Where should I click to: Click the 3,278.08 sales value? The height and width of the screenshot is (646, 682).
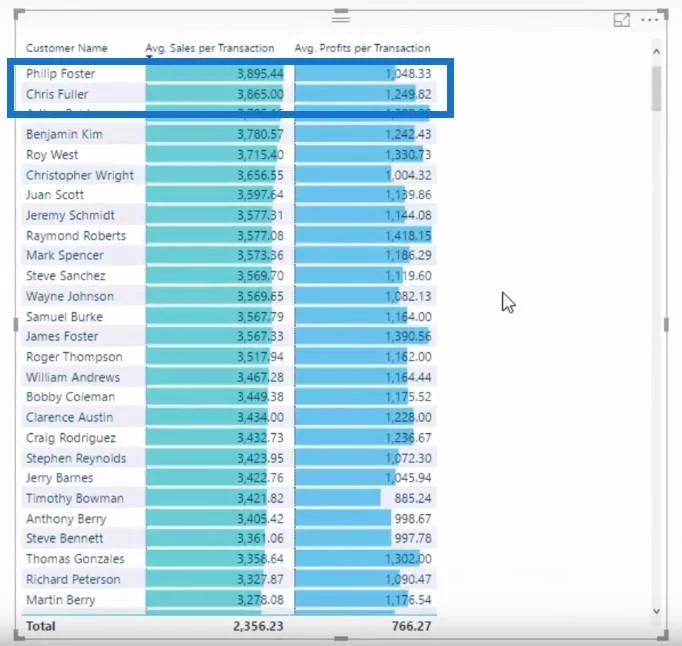[260, 599]
